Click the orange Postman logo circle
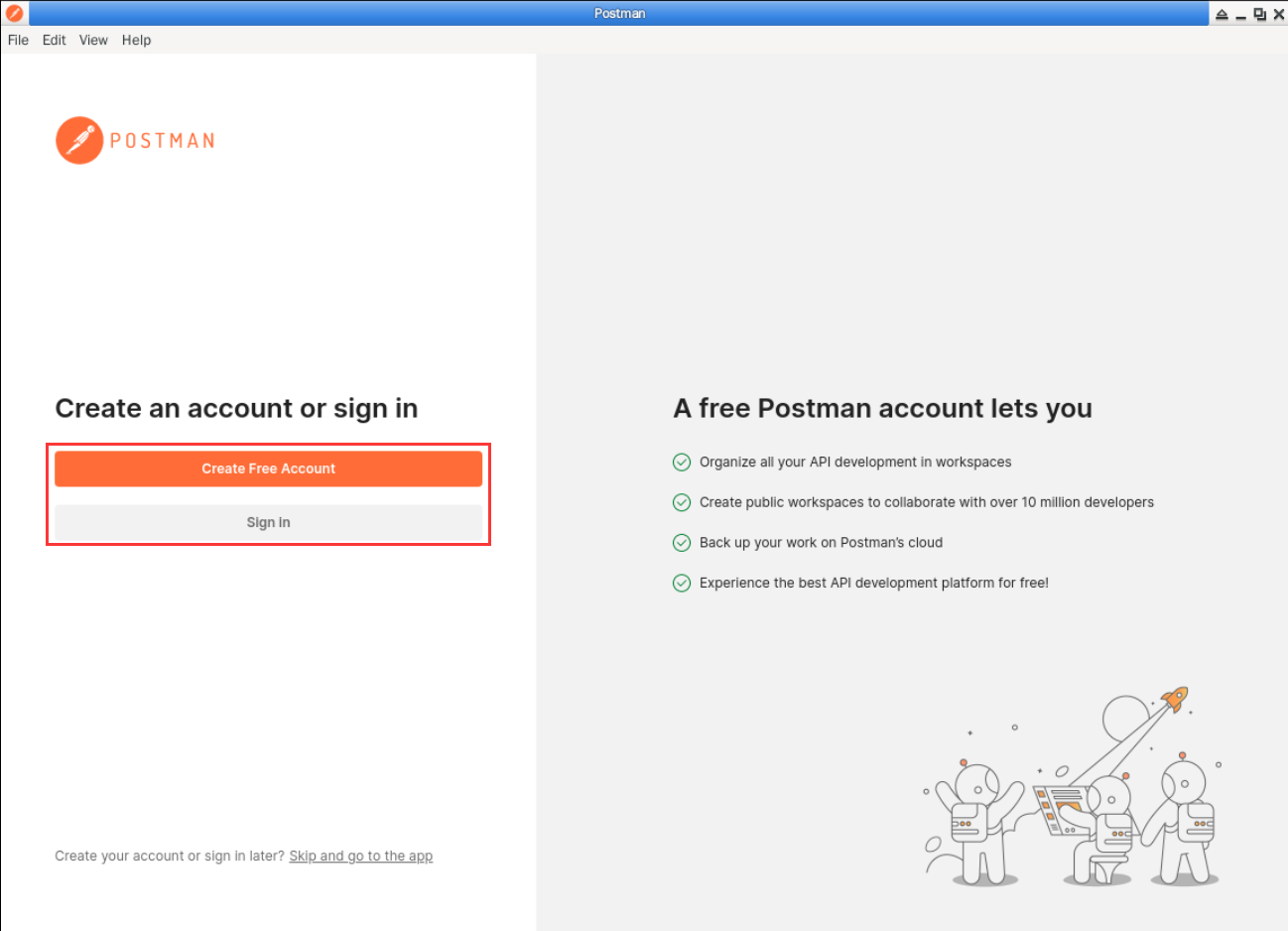The height and width of the screenshot is (931, 1288). click(79, 140)
